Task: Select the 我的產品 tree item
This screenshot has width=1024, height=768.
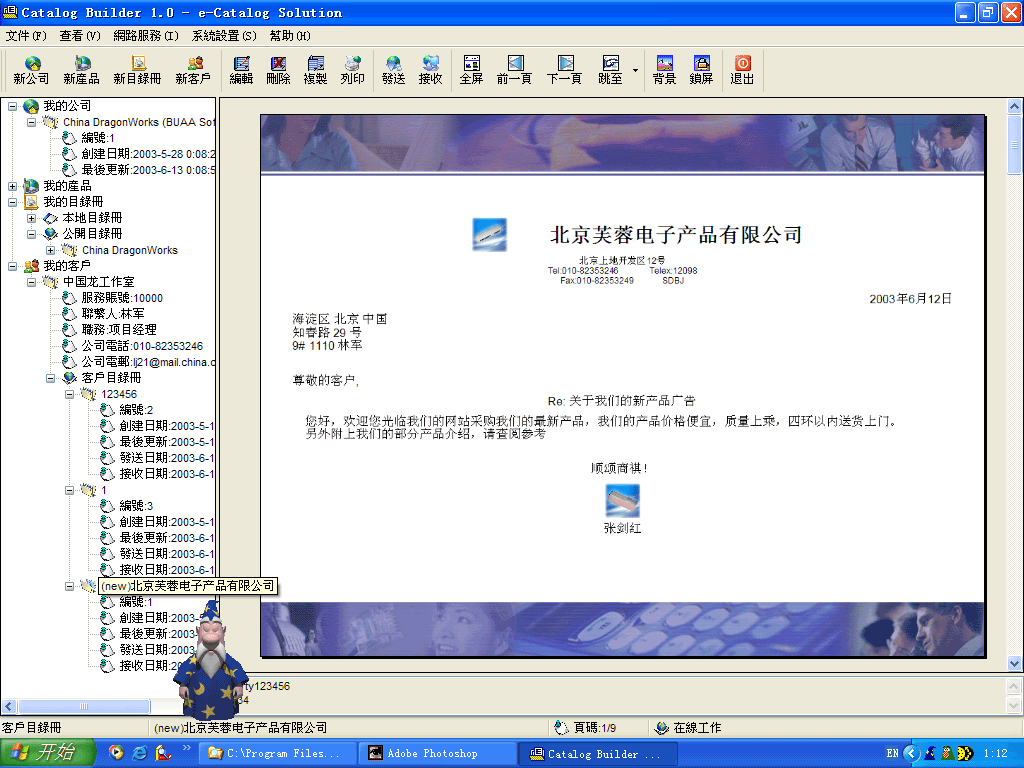Action: [67, 186]
